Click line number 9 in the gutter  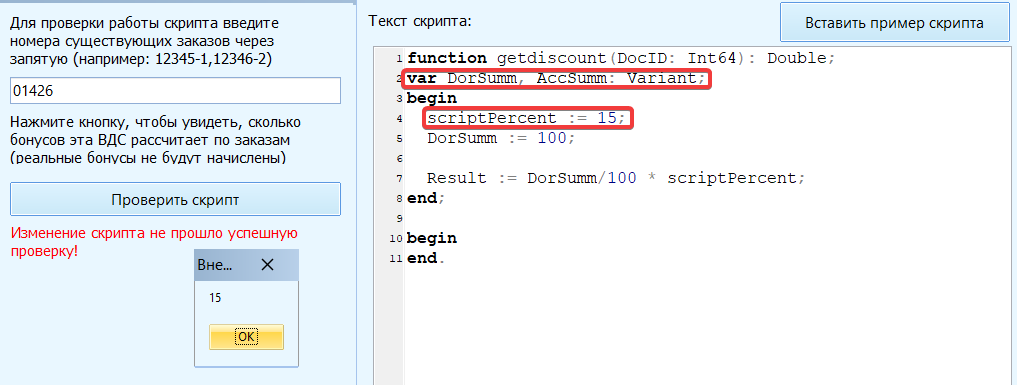click(399, 218)
